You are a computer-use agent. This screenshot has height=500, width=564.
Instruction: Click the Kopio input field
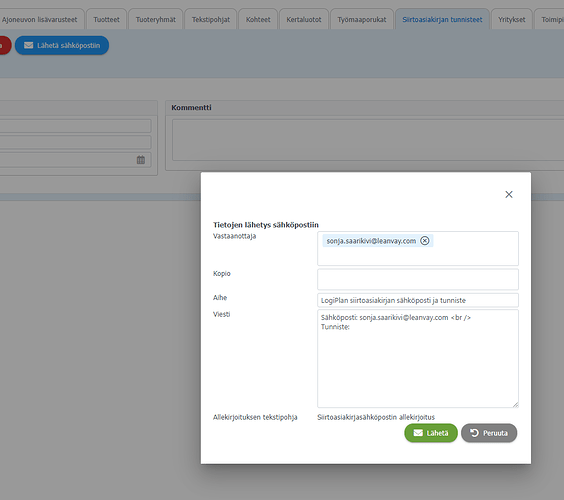[x=418, y=279]
